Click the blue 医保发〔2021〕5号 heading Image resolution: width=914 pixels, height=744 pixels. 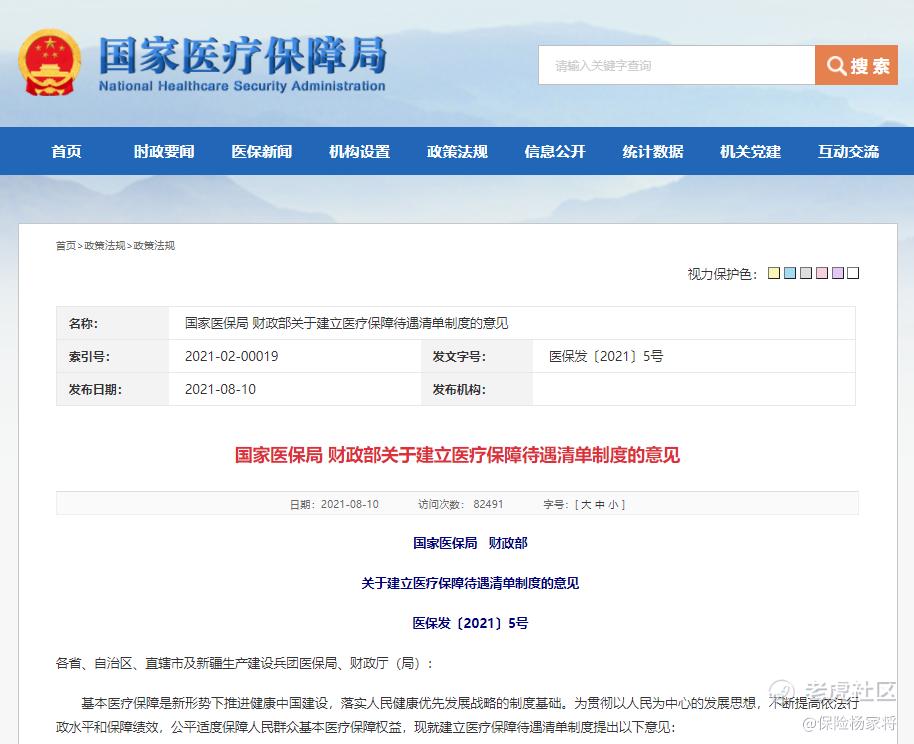click(470, 623)
